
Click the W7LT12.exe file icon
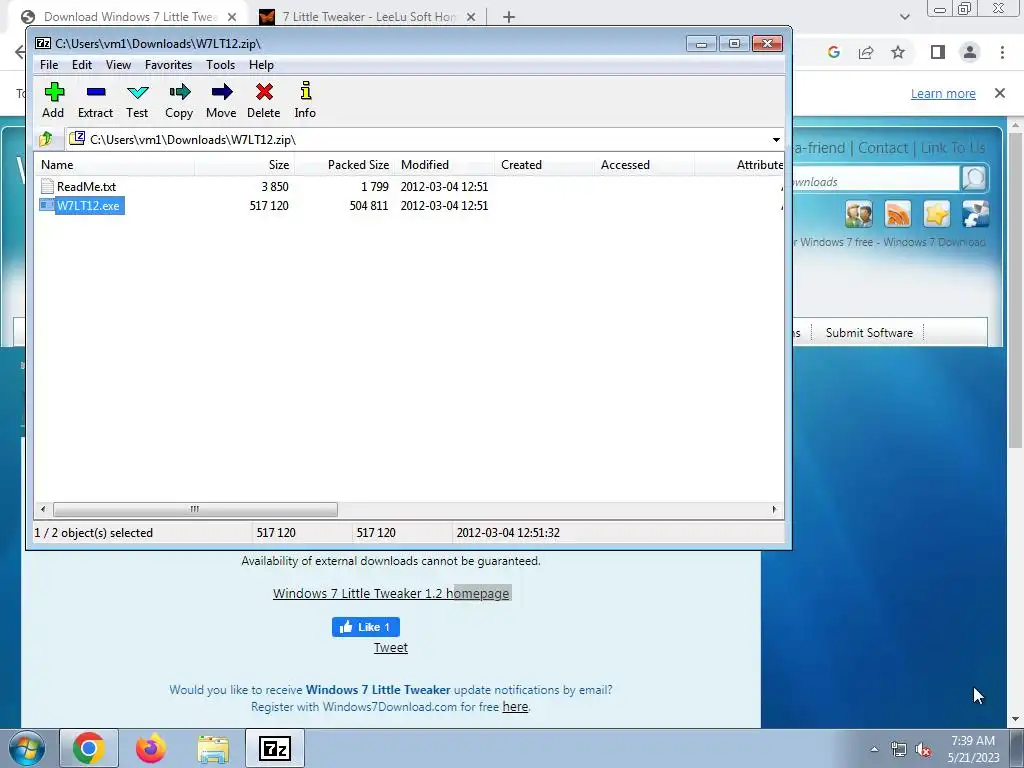tap(47, 205)
